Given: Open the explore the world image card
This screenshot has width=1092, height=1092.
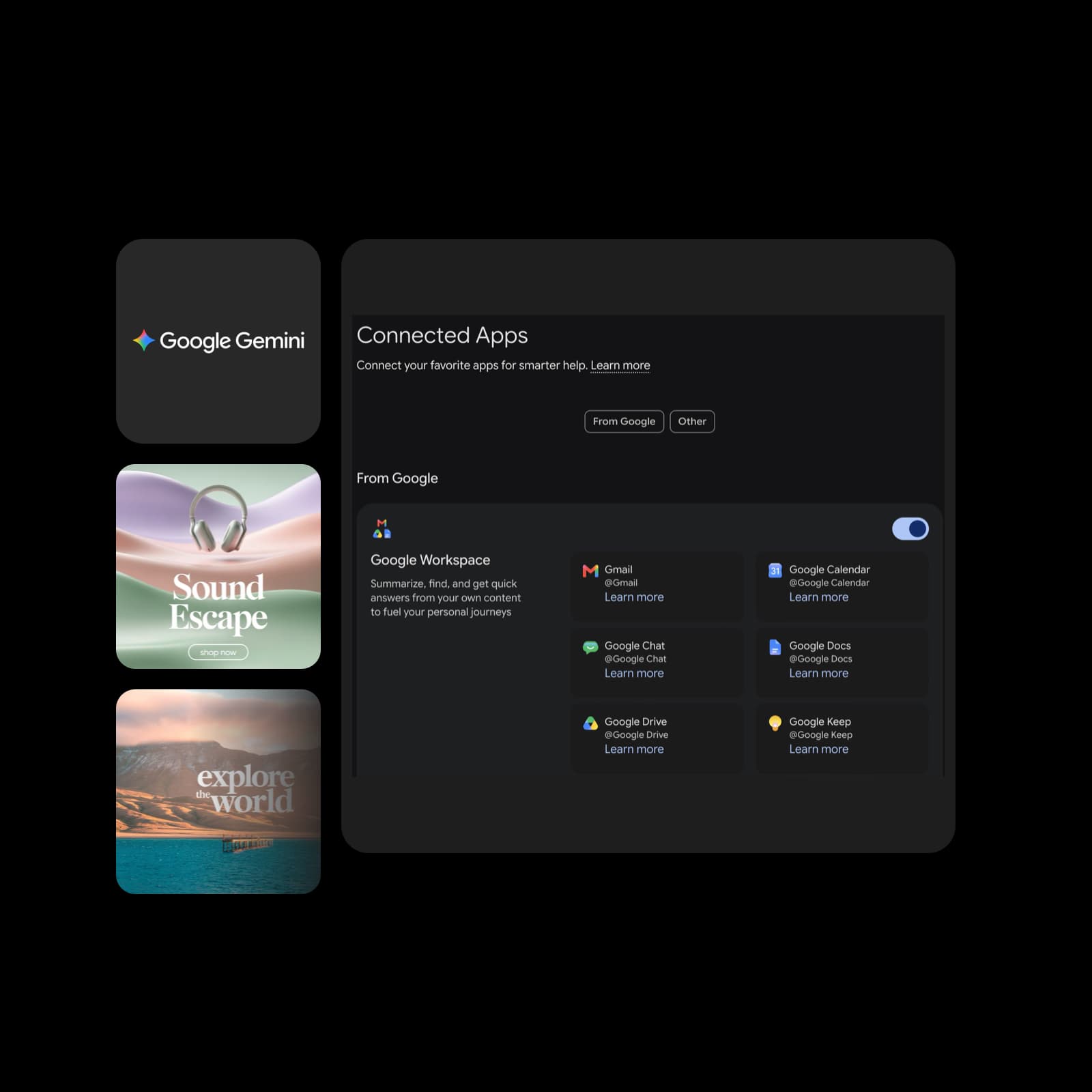Looking at the screenshot, I should (218, 792).
